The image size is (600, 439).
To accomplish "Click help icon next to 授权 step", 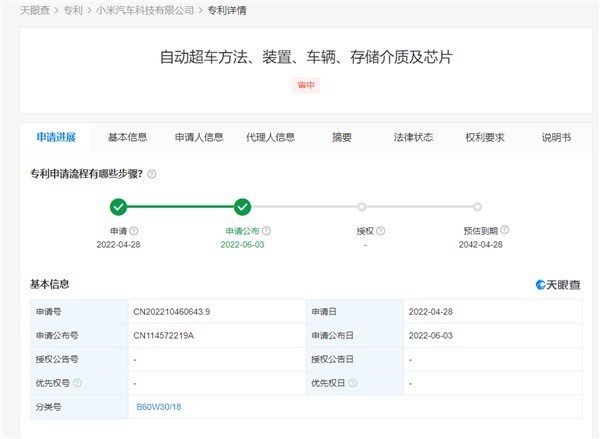I will pyautogui.click(x=380, y=231).
